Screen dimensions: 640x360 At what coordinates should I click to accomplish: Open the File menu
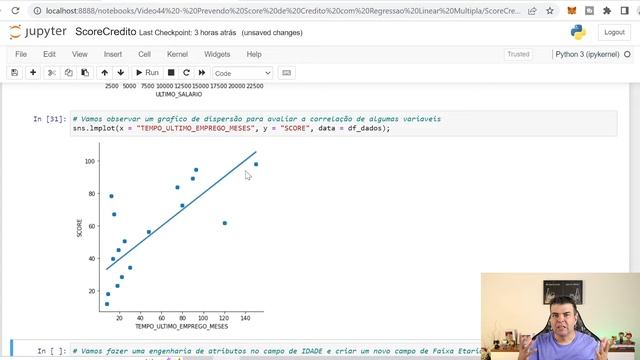[21, 54]
